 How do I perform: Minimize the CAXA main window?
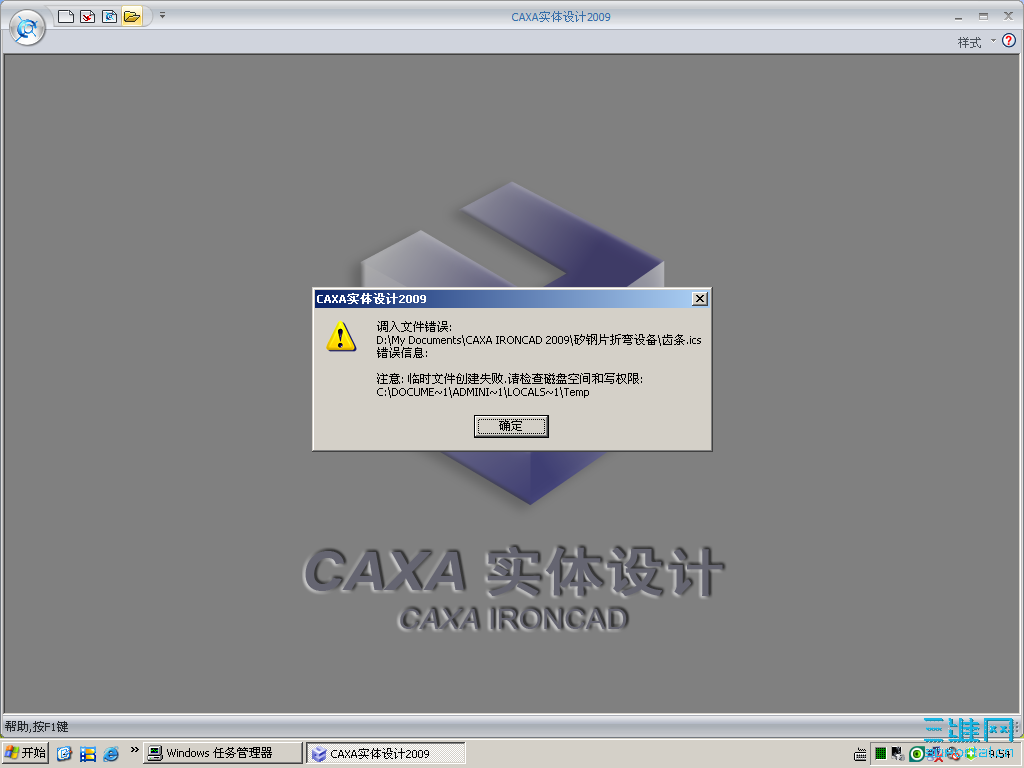[x=958, y=17]
